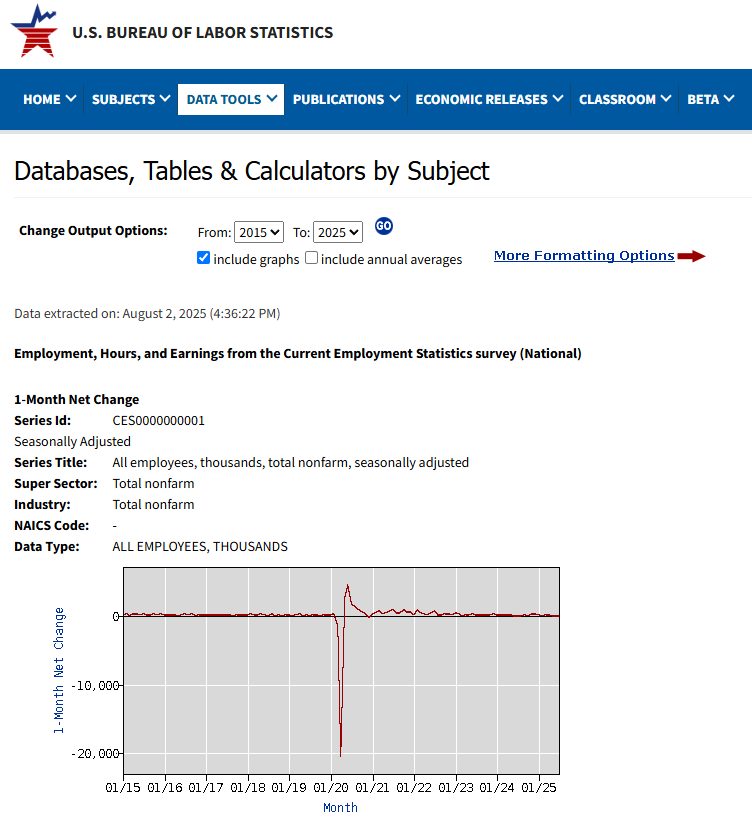Open the From year dropdown
The image size is (752, 837).
[259, 232]
